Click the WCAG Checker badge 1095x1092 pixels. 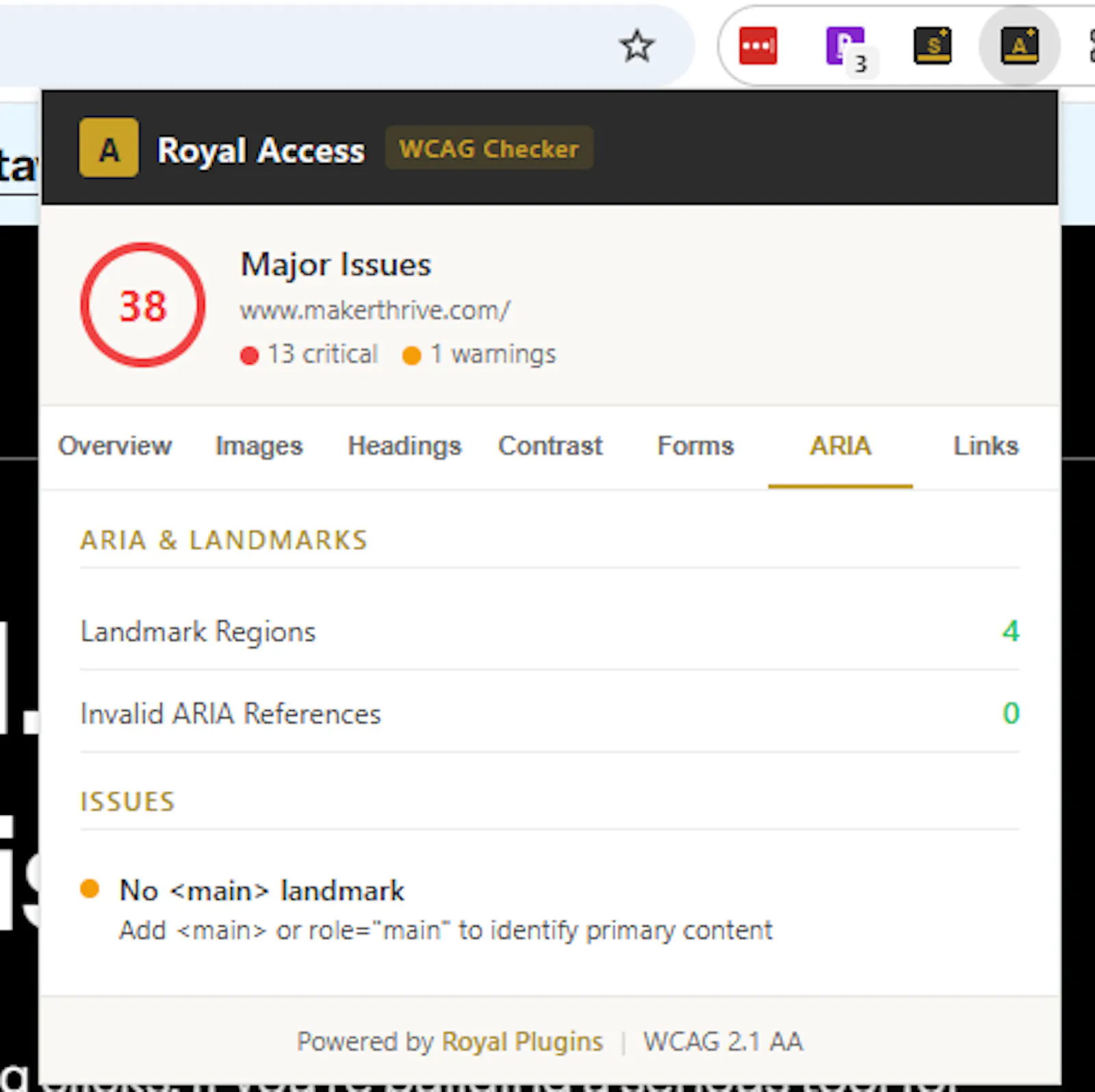[x=489, y=148]
